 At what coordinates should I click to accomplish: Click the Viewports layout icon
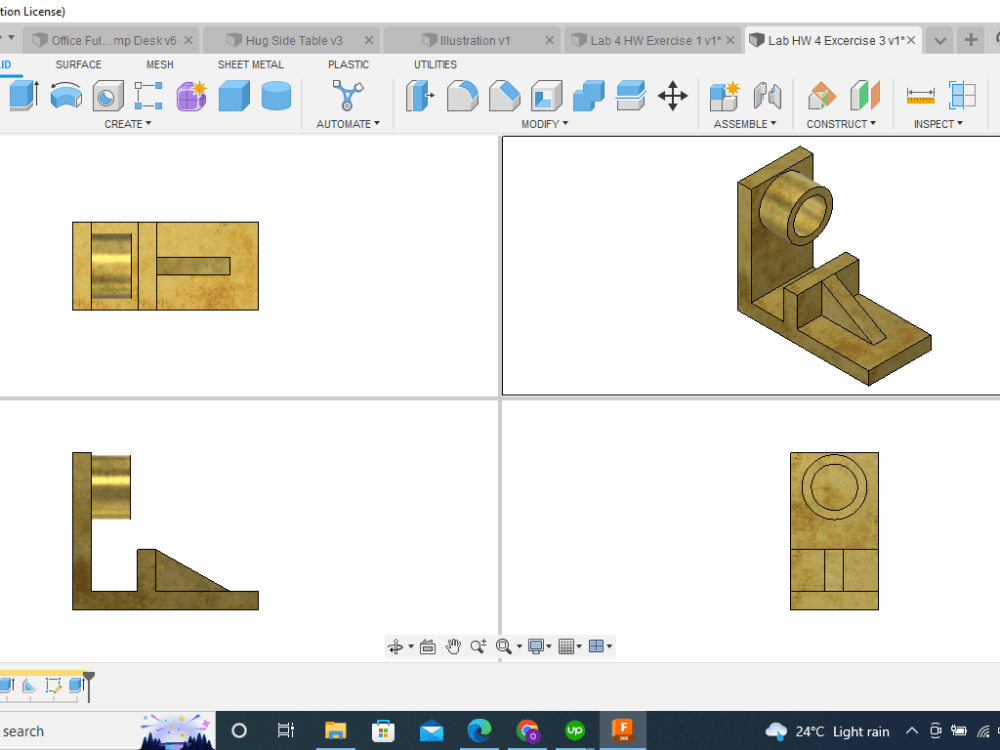(x=596, y=647)
